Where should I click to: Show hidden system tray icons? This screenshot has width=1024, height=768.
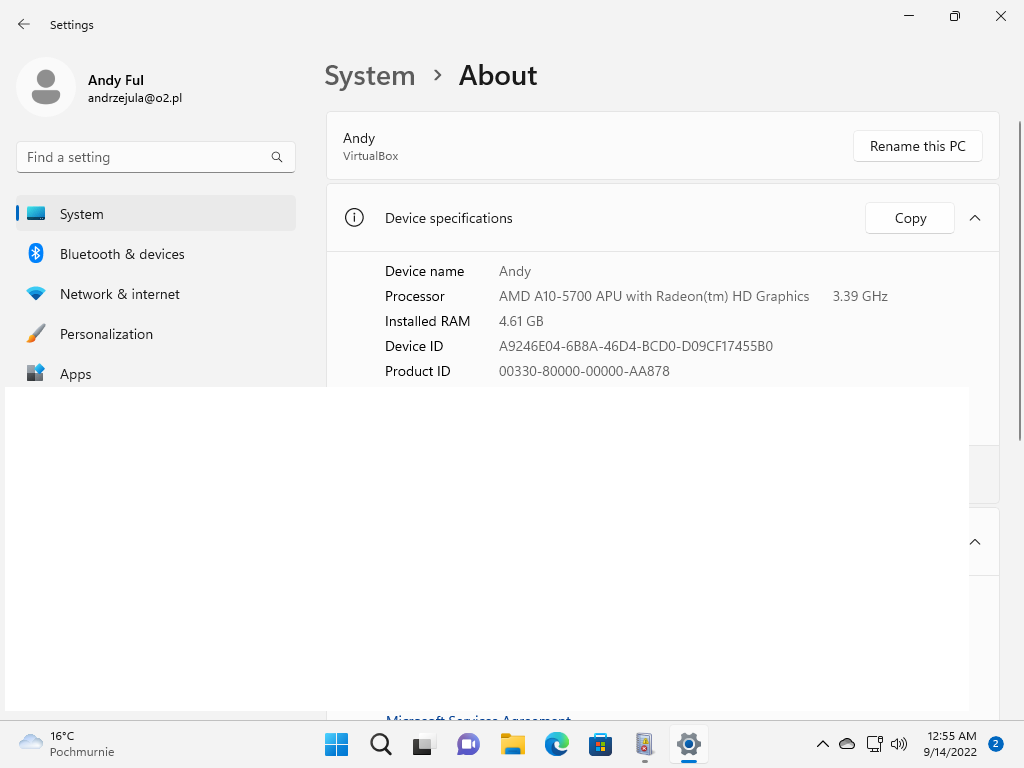coord(822,744)
